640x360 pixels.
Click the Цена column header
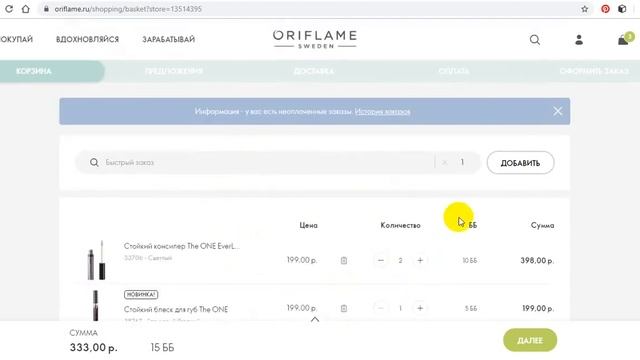[x=309, y=225]
